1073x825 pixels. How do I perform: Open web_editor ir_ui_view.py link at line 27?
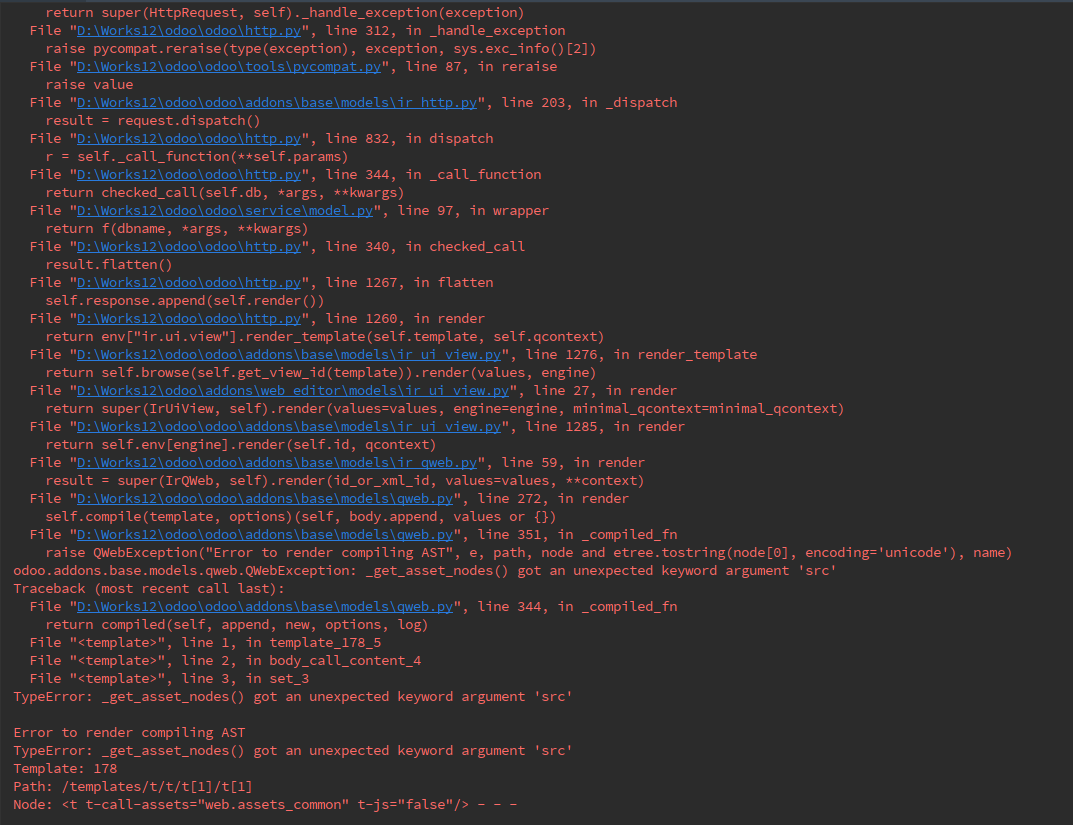click(x=293, y=391)
